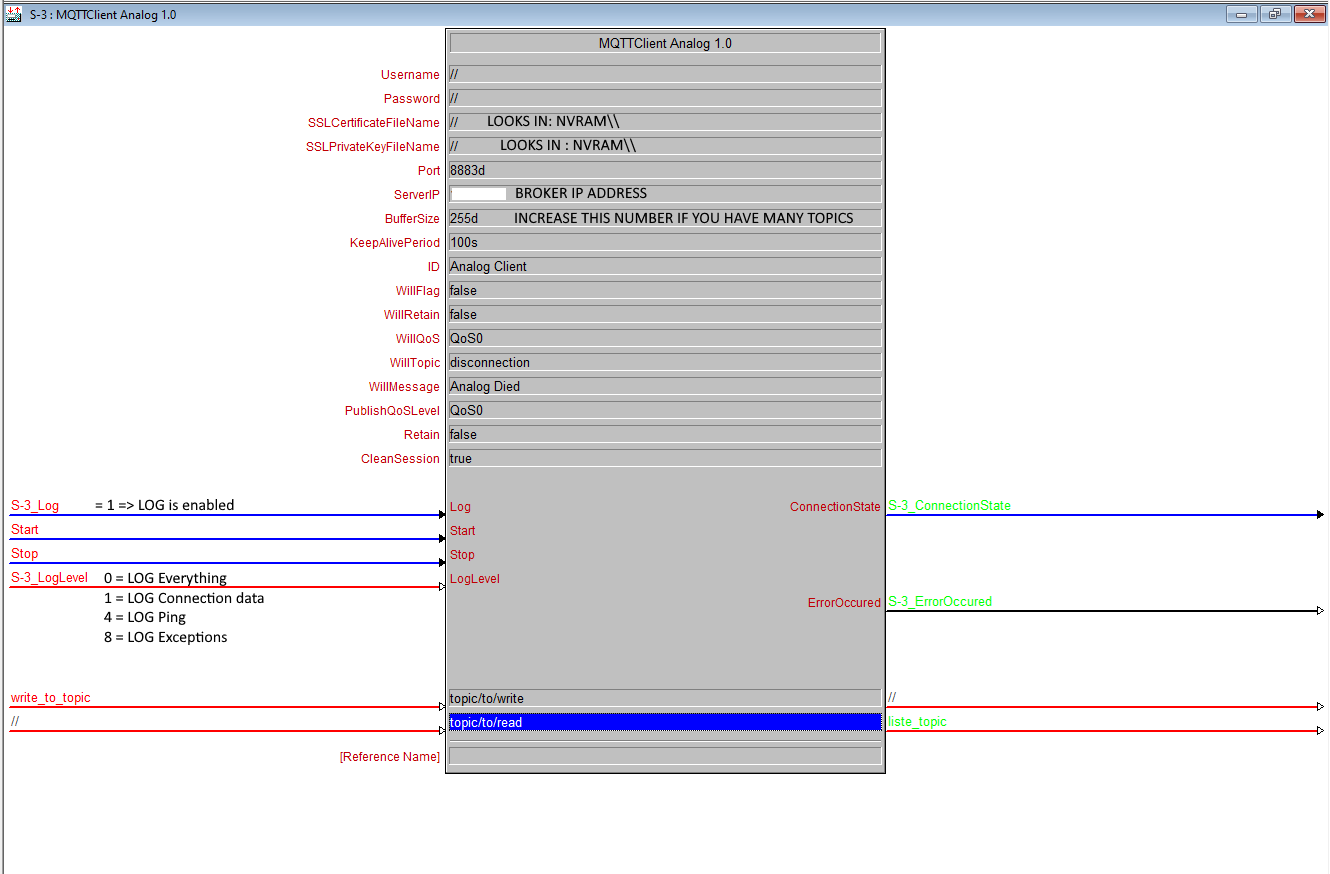
Task: Click the SSLPrivateKeyFileName field
Action: pyautogui.click(x=665, y=146)
